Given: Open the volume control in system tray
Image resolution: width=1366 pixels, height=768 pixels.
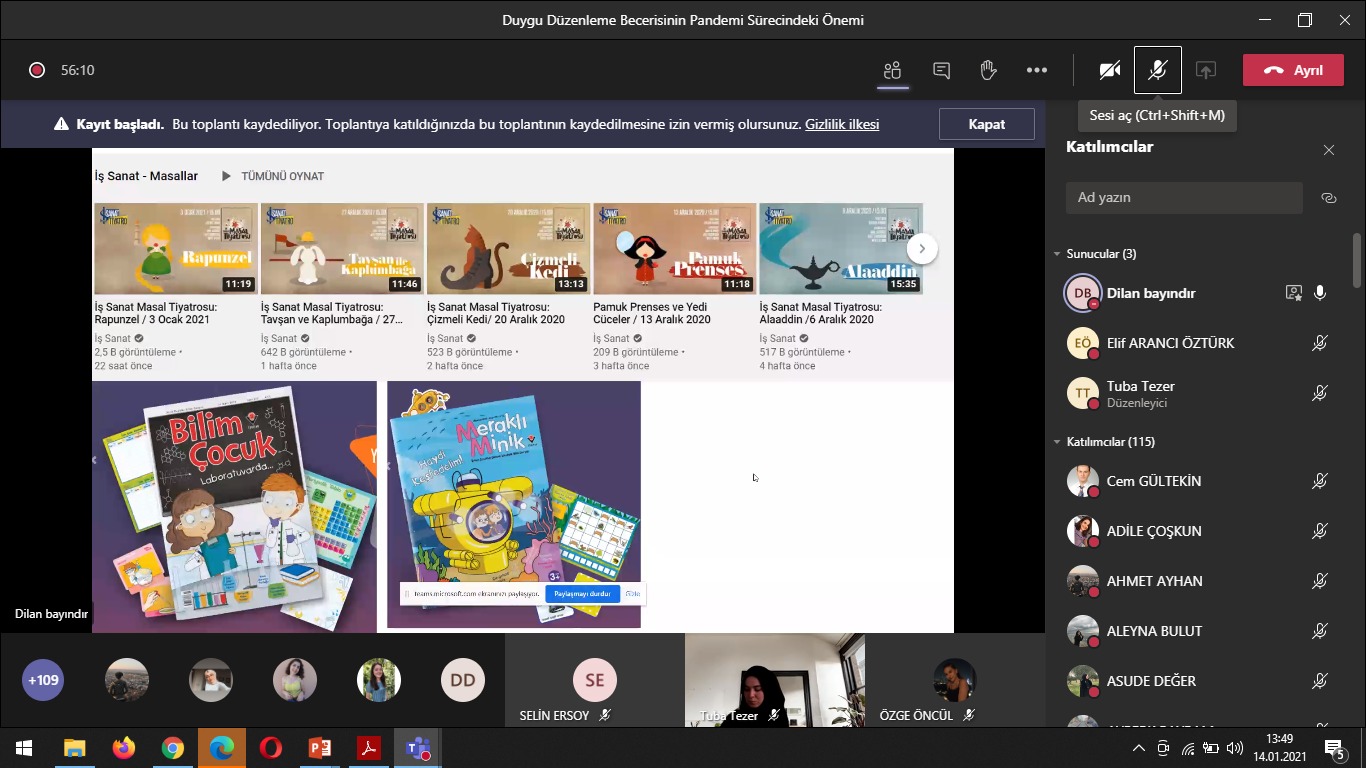Looking at the screenshot, I should [x=1235, y=748].
